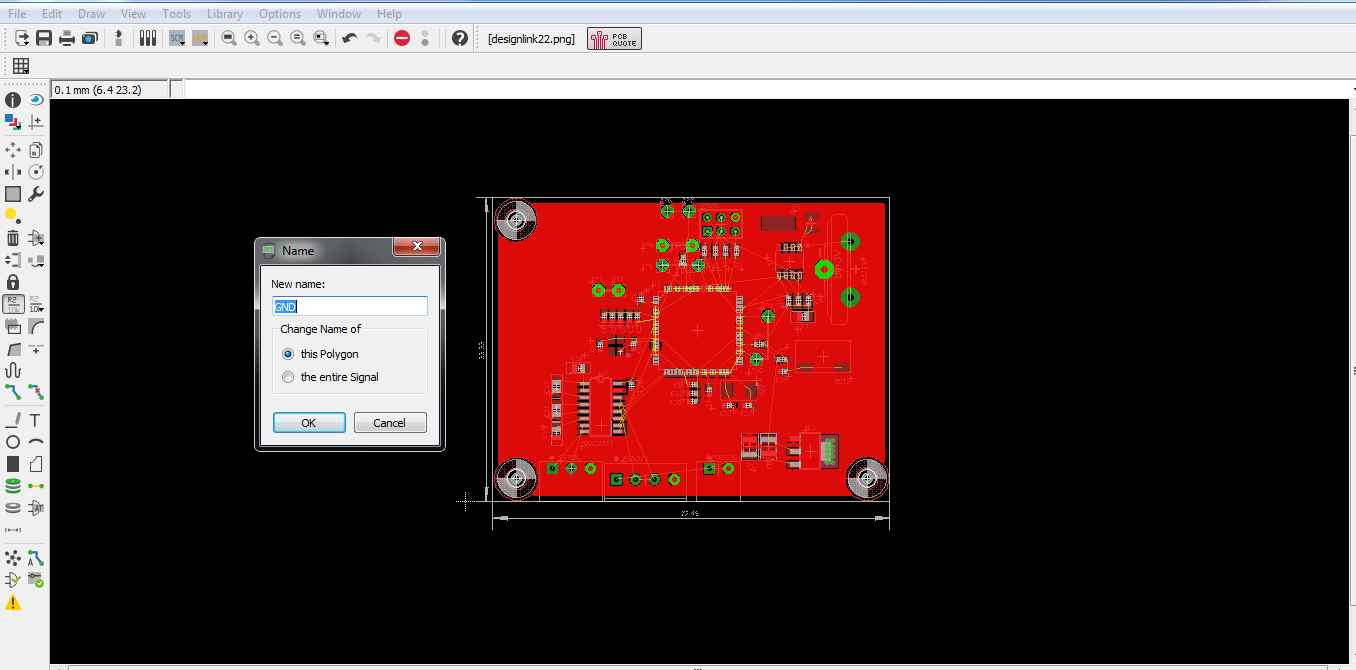Open the Tools menu
Image resolution: width=1356 pixels, height=670 pixels.
point(176,14)
